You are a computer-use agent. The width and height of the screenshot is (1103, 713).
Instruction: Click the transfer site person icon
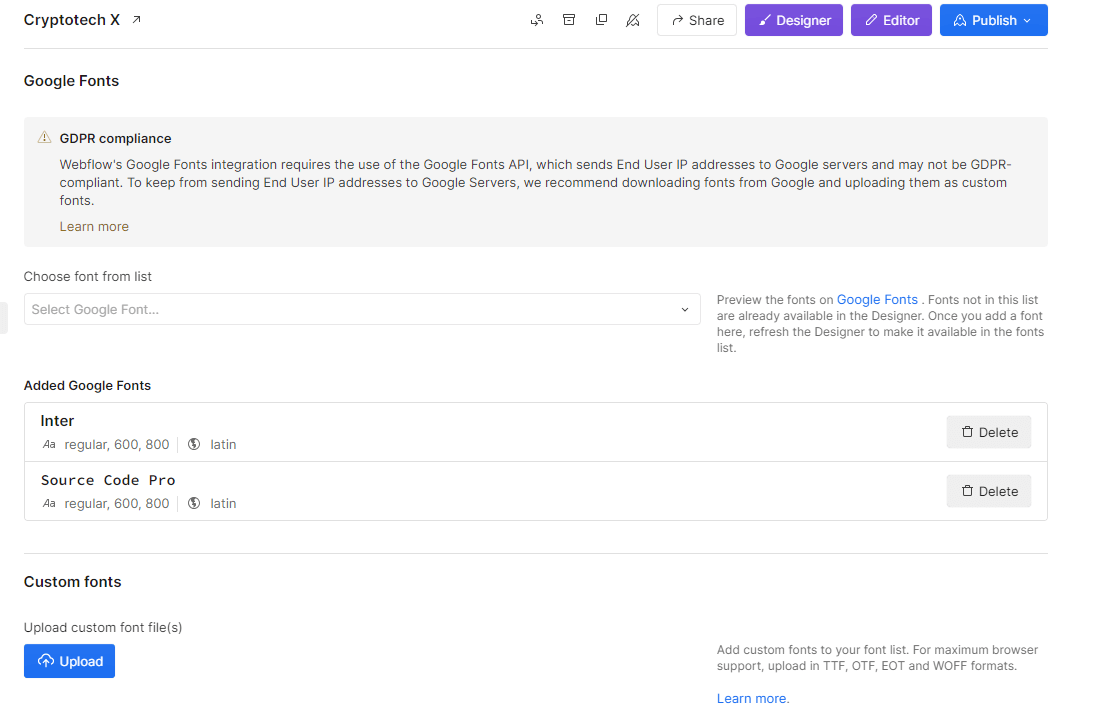[x=537, y=20]
